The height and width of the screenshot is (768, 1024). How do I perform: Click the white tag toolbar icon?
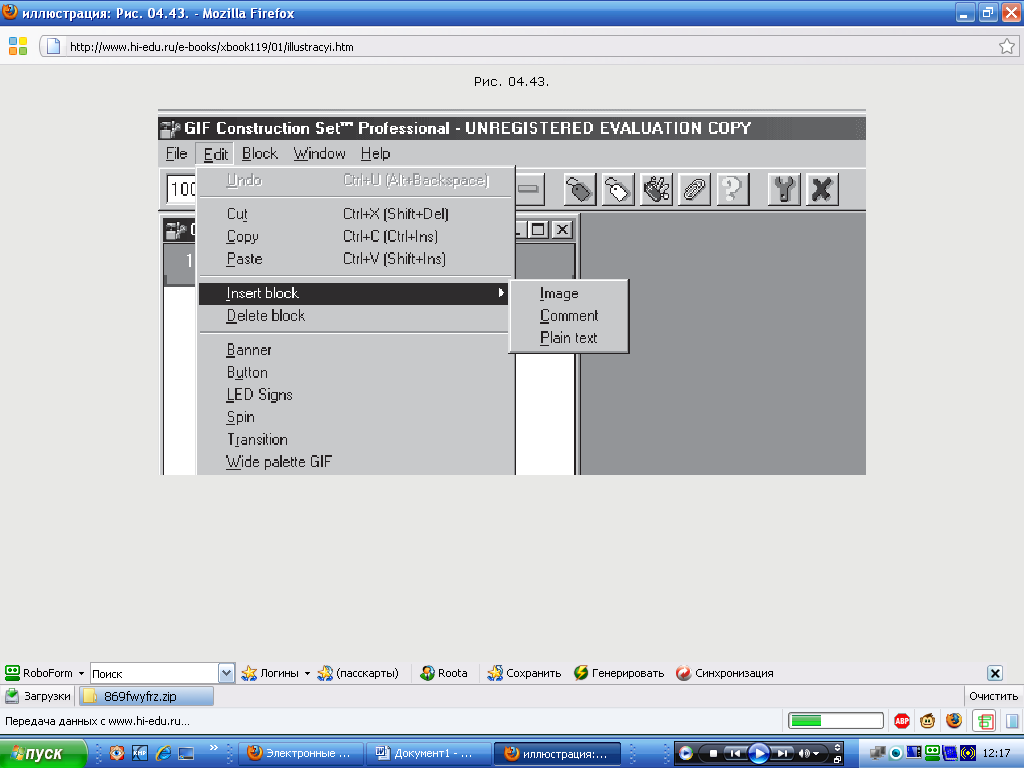coord(618,189)
